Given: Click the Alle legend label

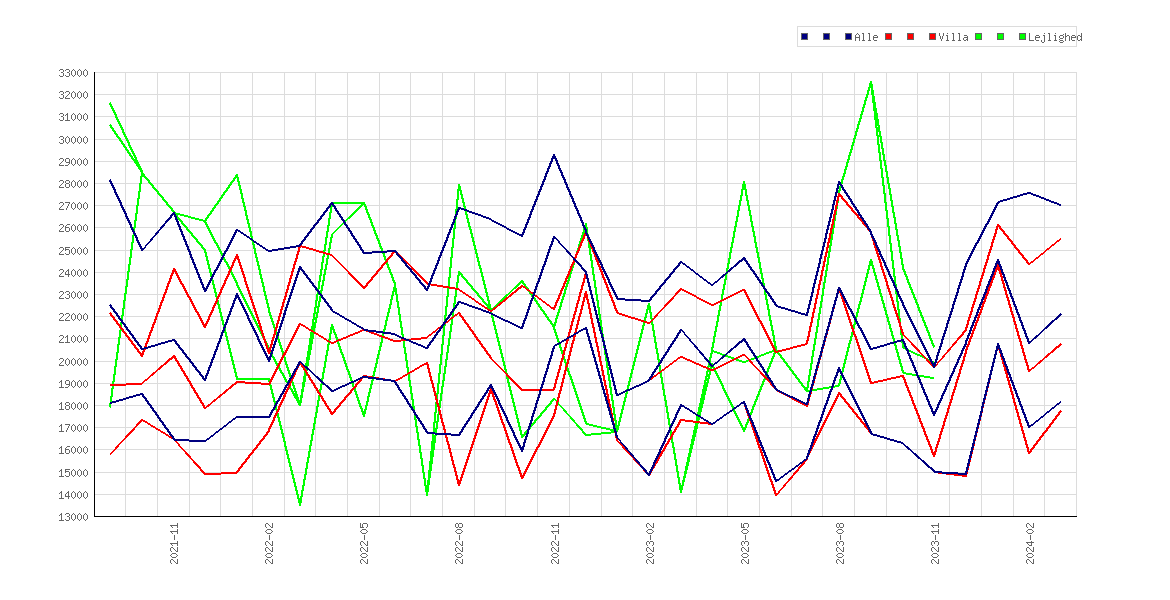Looking at the screenshot, I should (866, 37).
